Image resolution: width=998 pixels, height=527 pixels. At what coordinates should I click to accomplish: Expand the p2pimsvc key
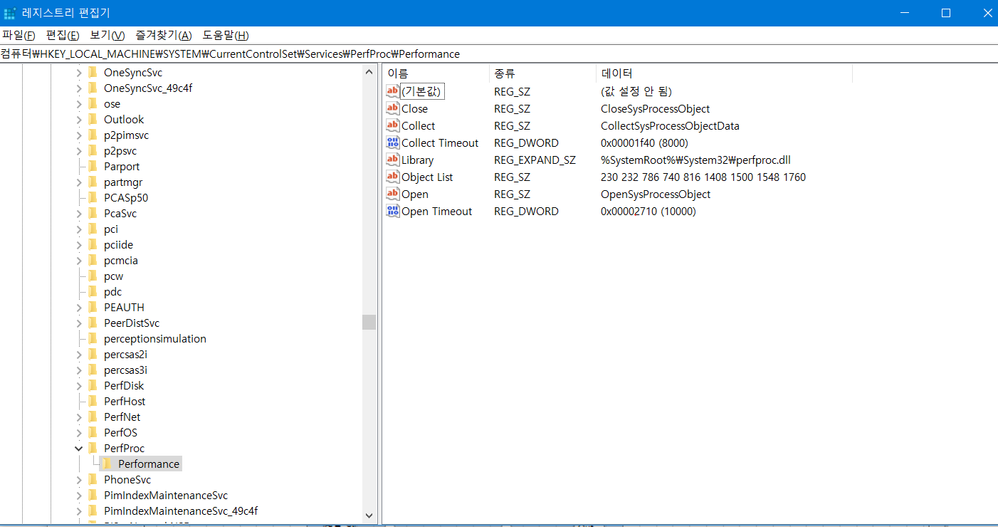tap(79, 135)
